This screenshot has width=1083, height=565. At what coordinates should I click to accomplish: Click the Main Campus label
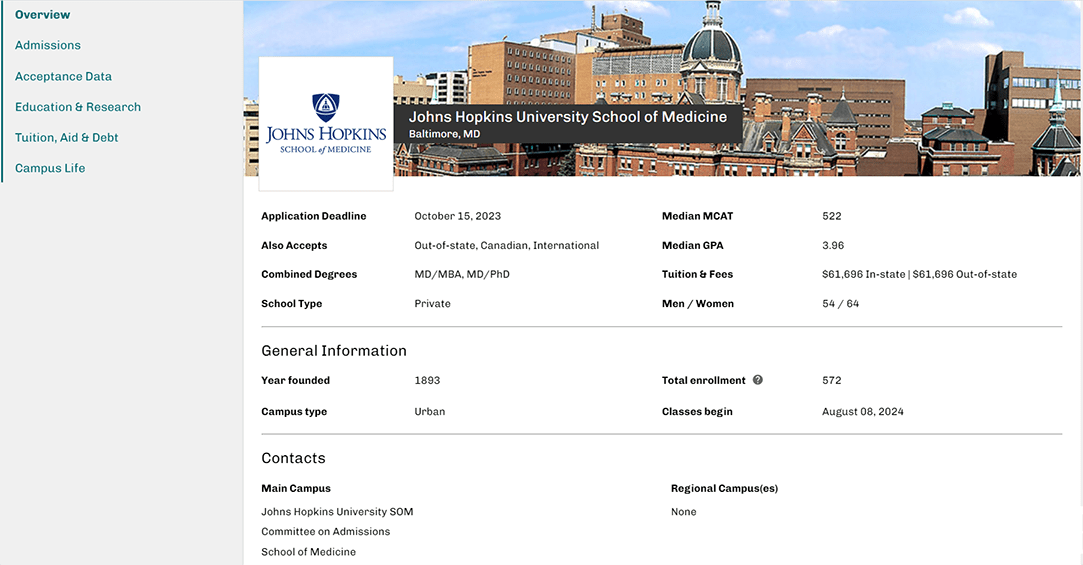click(x=296, y=488)
